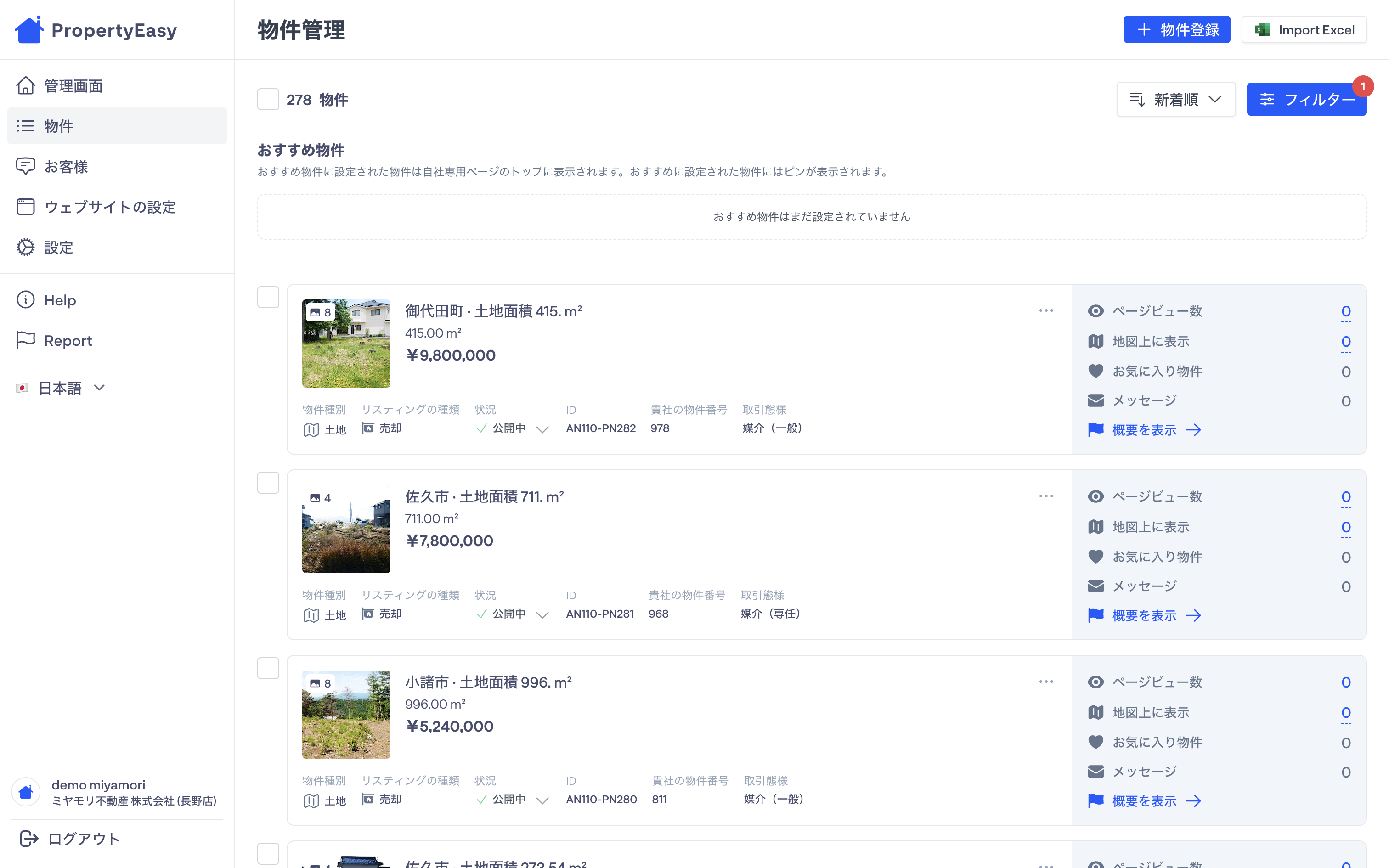1389x868 pixels.
Task: Open title 小諸市 · 土地面積 996. m²
Action: tap(488, 682)
